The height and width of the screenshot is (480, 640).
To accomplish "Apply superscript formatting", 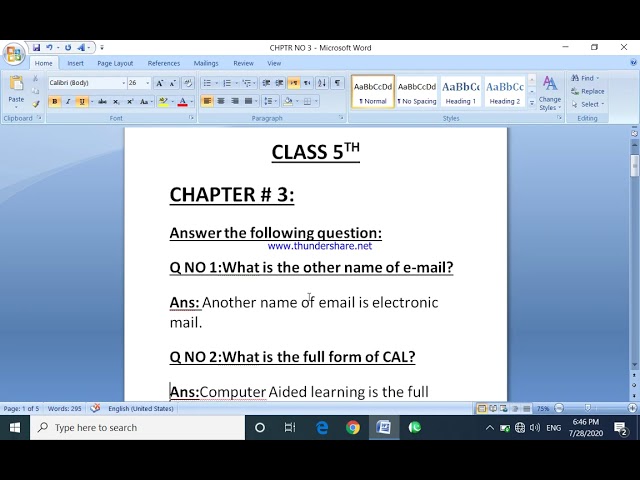I will [130, 102].
